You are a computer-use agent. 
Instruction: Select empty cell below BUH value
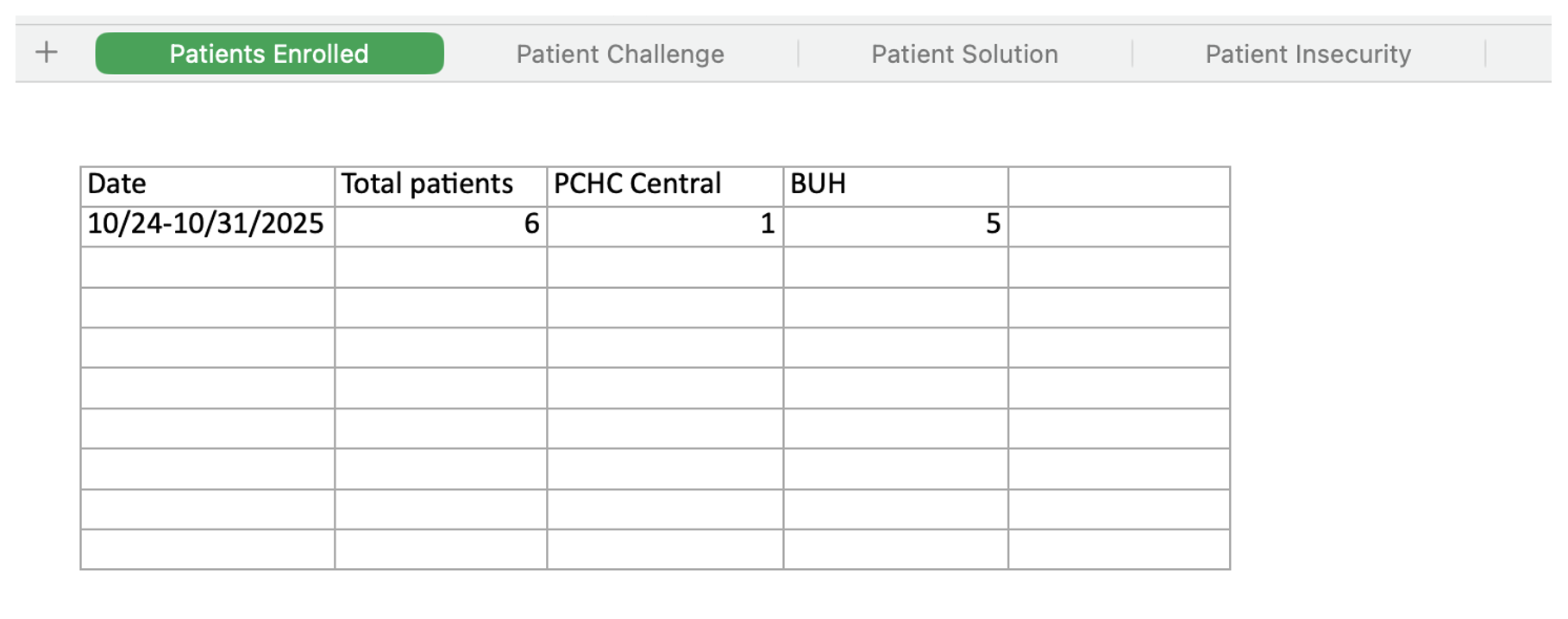coord(895,266)
